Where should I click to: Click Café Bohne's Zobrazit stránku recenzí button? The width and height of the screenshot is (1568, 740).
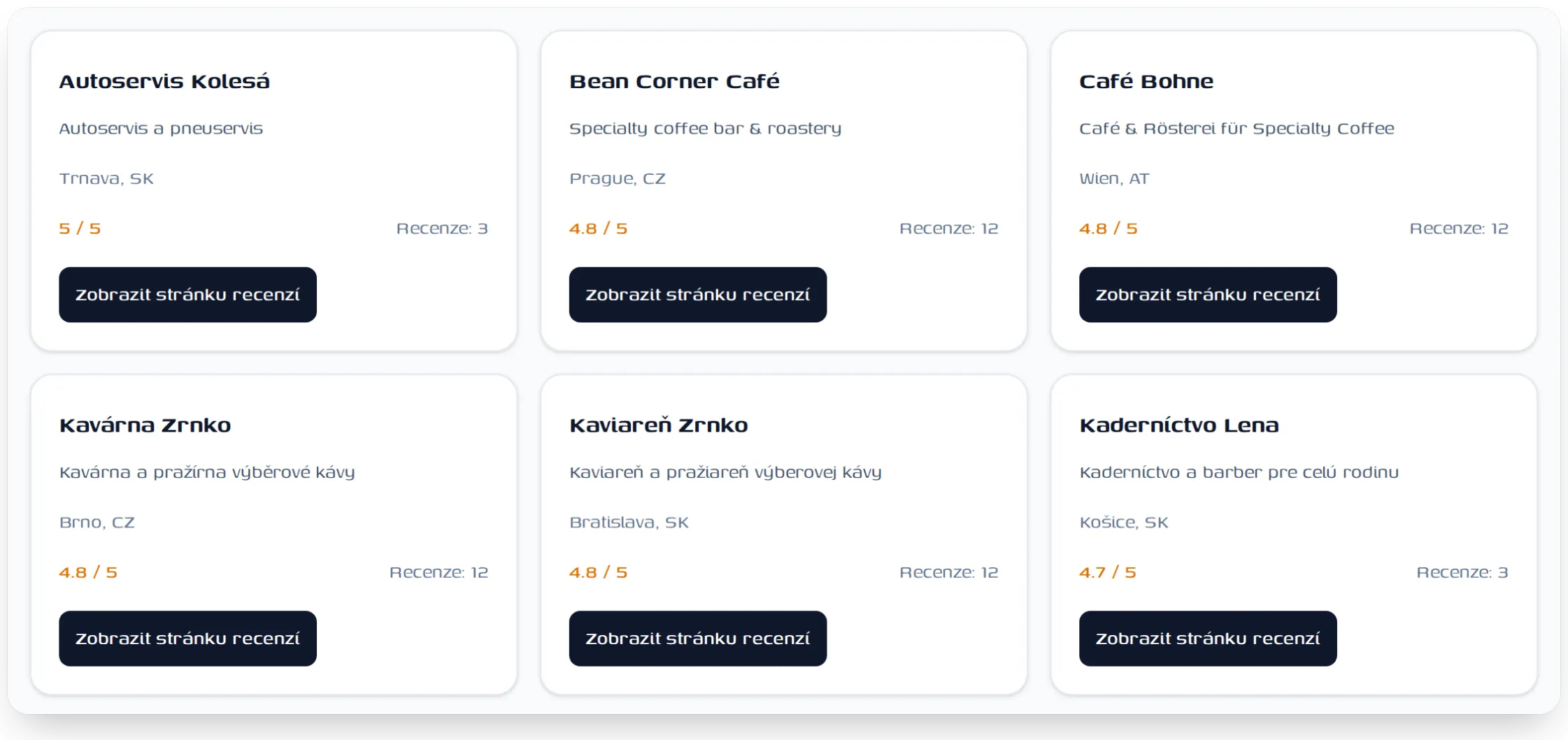point(1208,294)
